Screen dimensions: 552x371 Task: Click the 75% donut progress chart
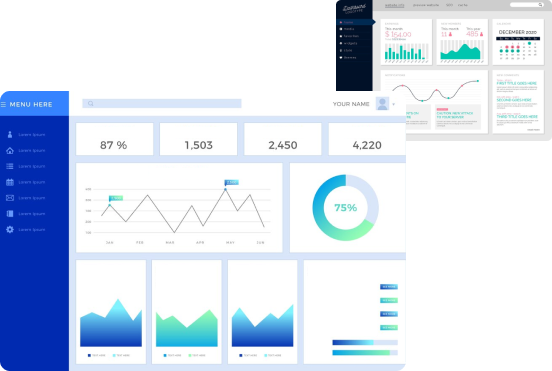click(346, 208)
